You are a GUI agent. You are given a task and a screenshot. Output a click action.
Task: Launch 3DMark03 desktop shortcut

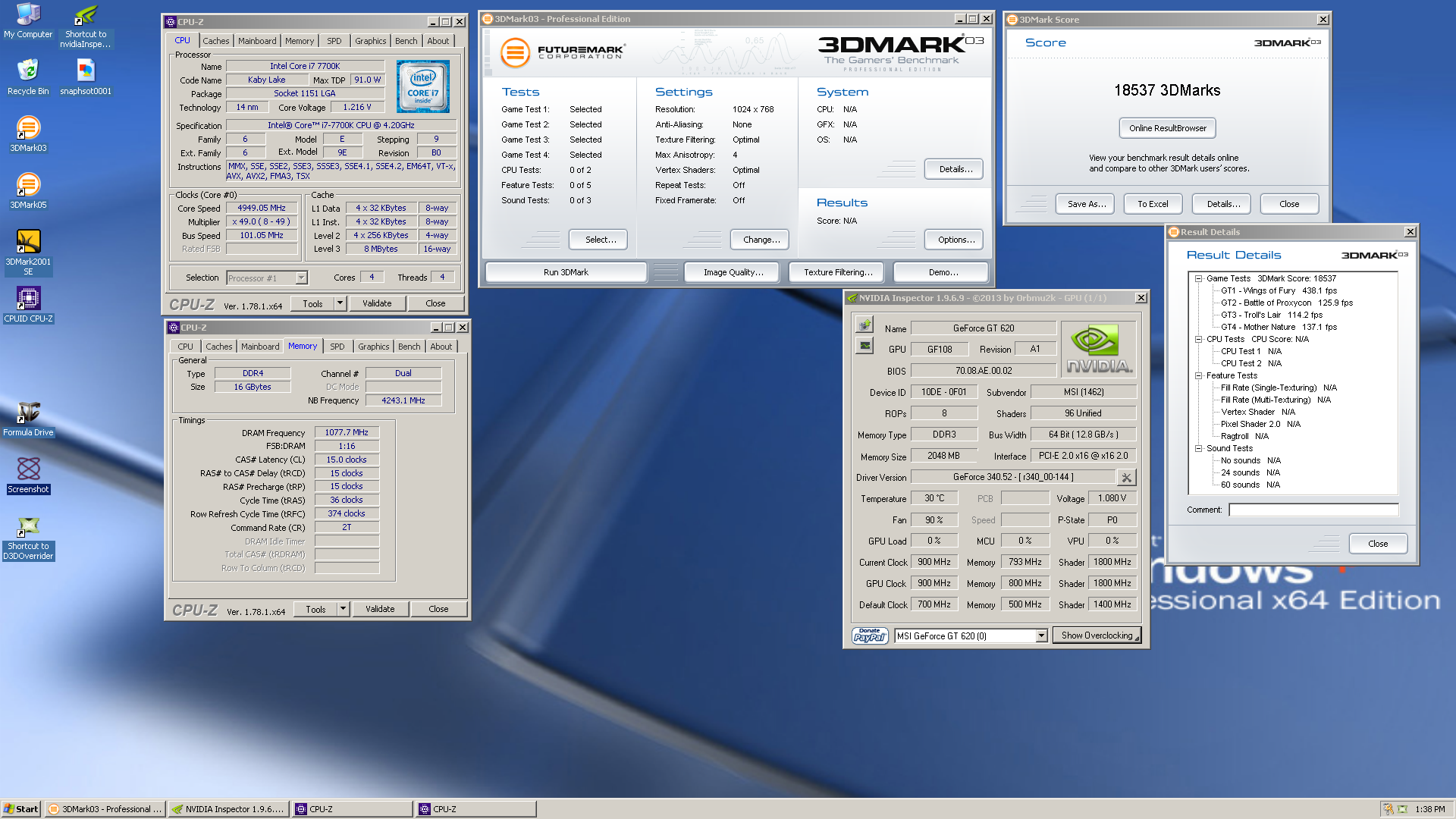coord(28,134)
